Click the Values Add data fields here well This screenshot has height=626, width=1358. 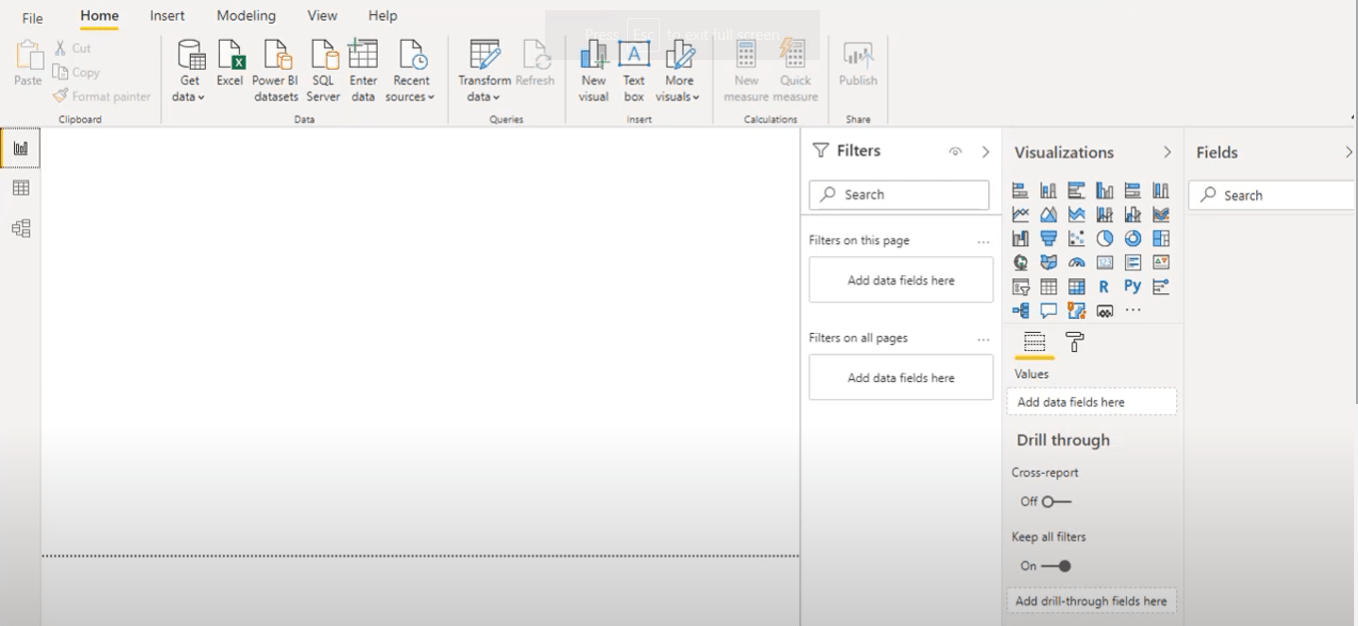pyautogui.click(x=1091, y=402)
